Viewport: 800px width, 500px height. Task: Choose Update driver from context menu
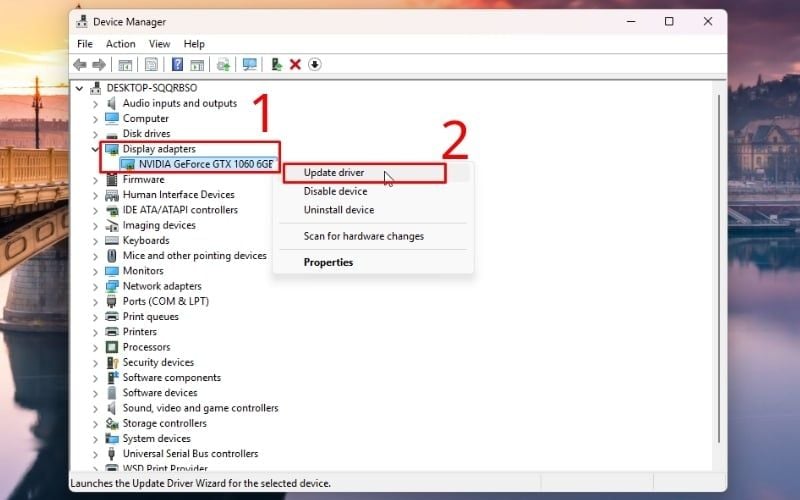[x=373, y=173]
